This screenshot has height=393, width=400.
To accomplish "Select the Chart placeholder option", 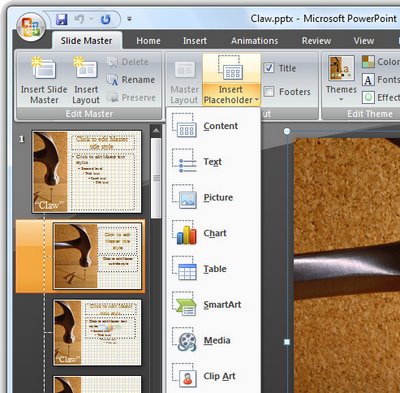I will tap(213, 233).
